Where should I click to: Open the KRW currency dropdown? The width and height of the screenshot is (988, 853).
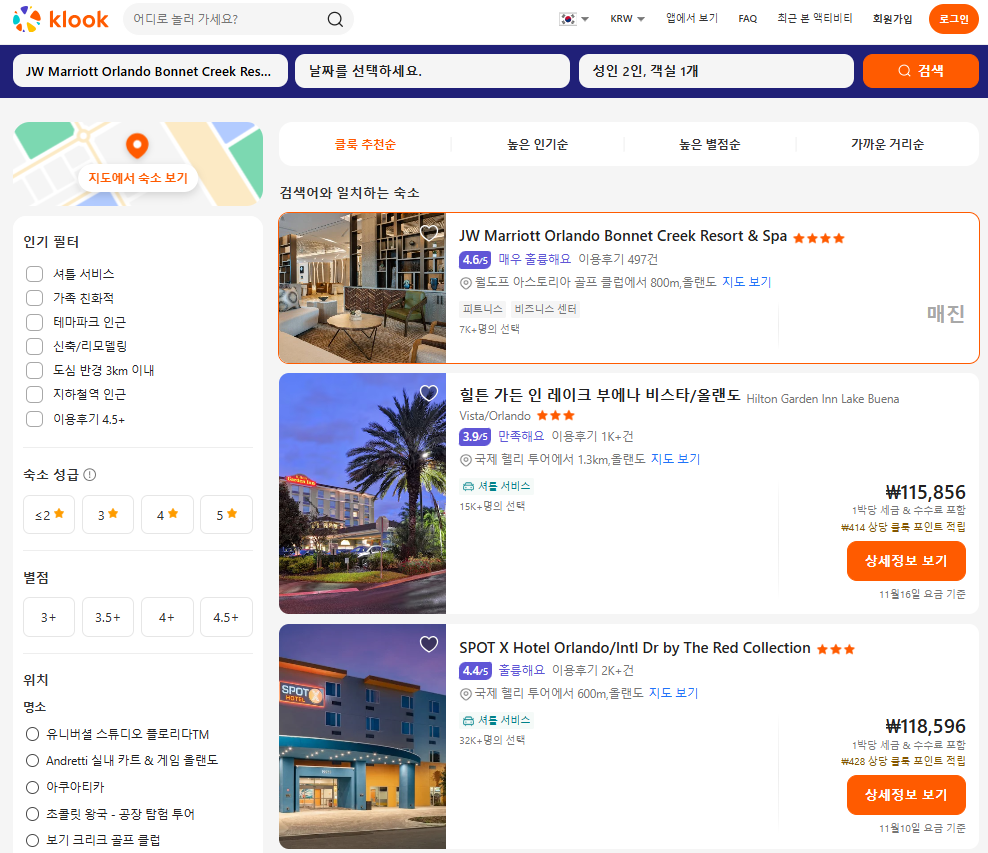(627, 19)
